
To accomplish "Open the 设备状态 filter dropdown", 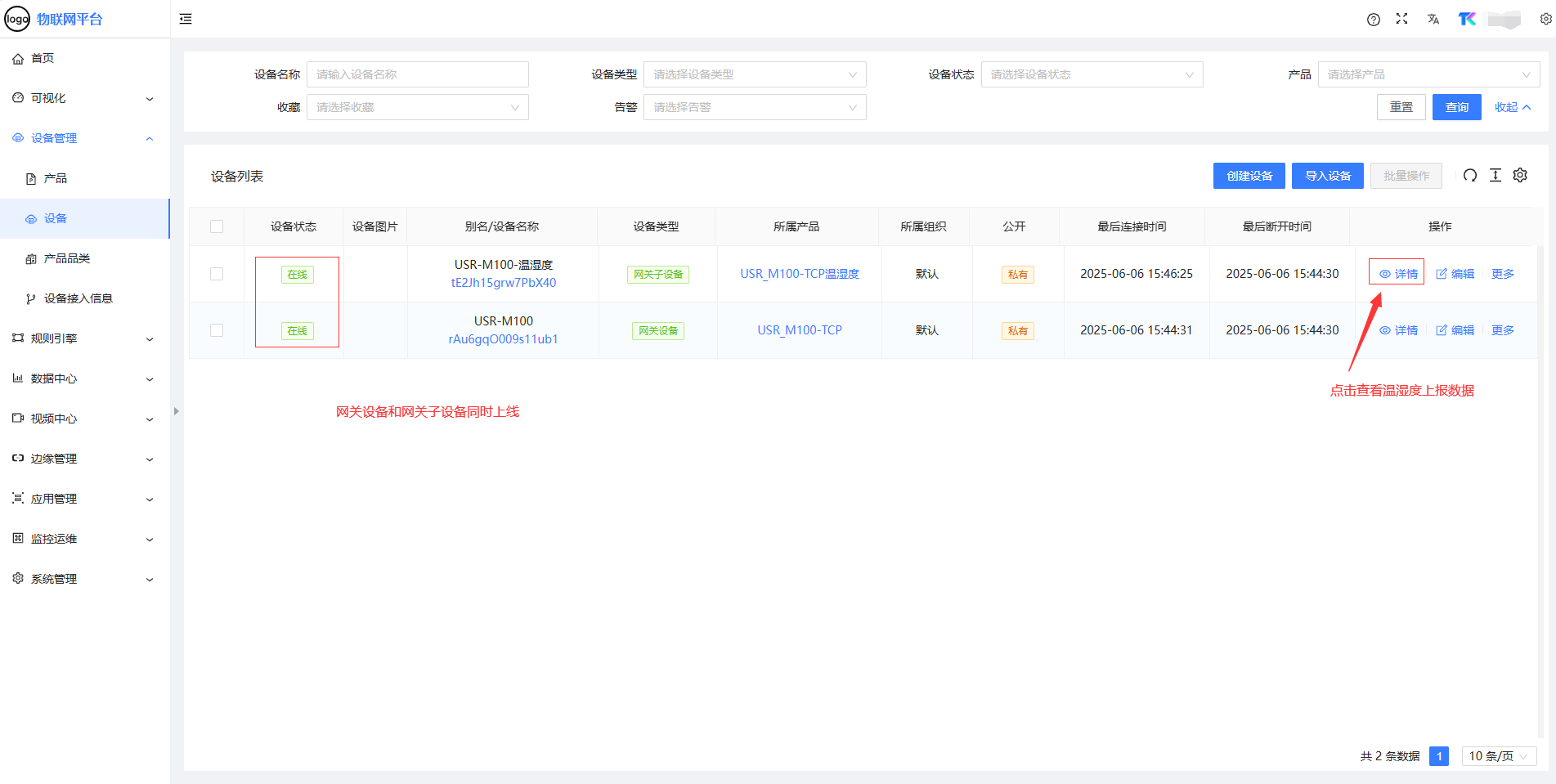I will pos(1091,74).
